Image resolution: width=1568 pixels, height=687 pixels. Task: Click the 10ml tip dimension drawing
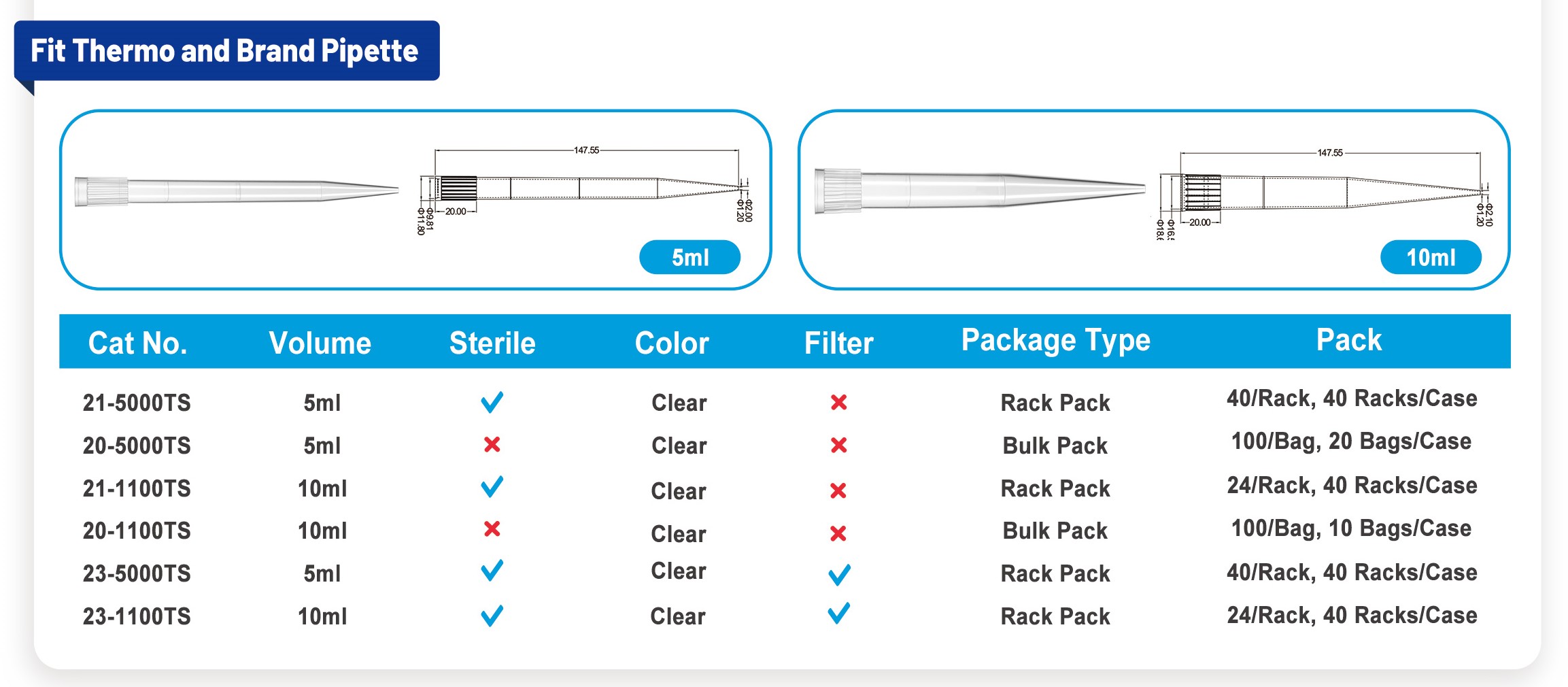click(x=1323, y=192)
